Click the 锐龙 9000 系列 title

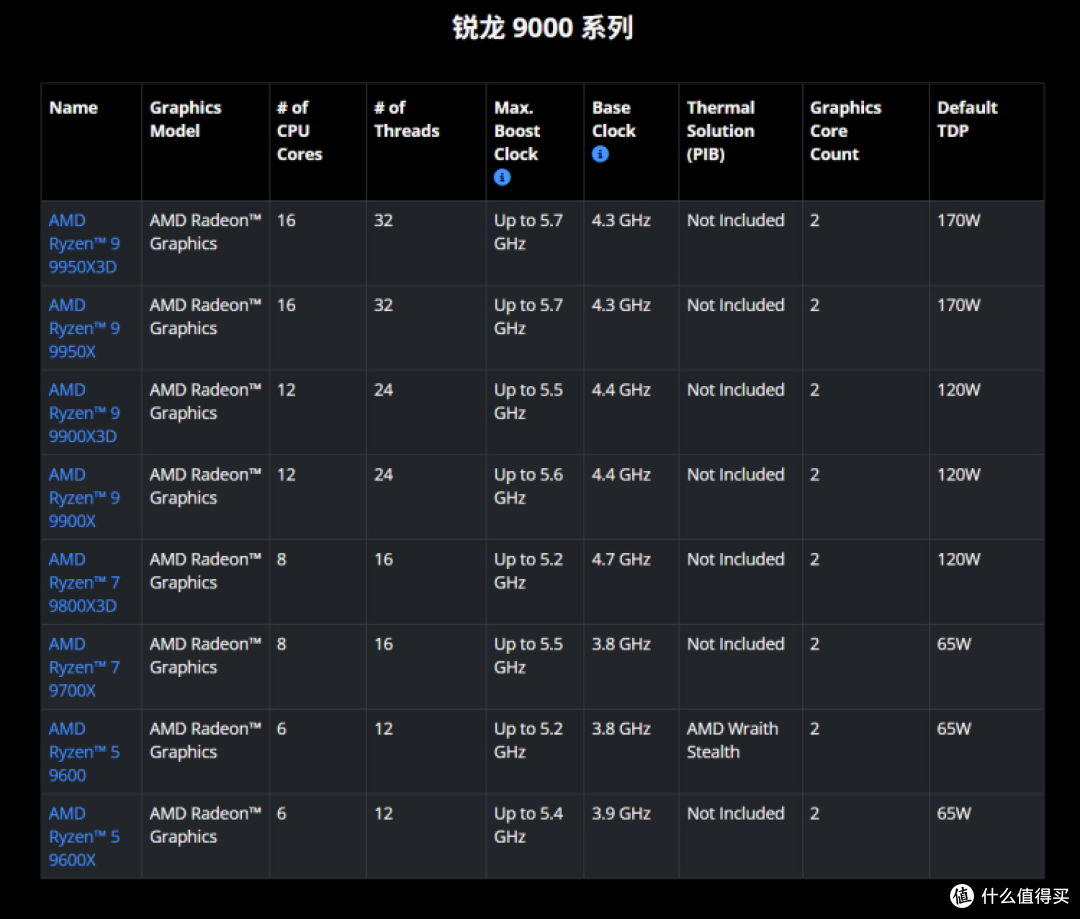point(542,28)
